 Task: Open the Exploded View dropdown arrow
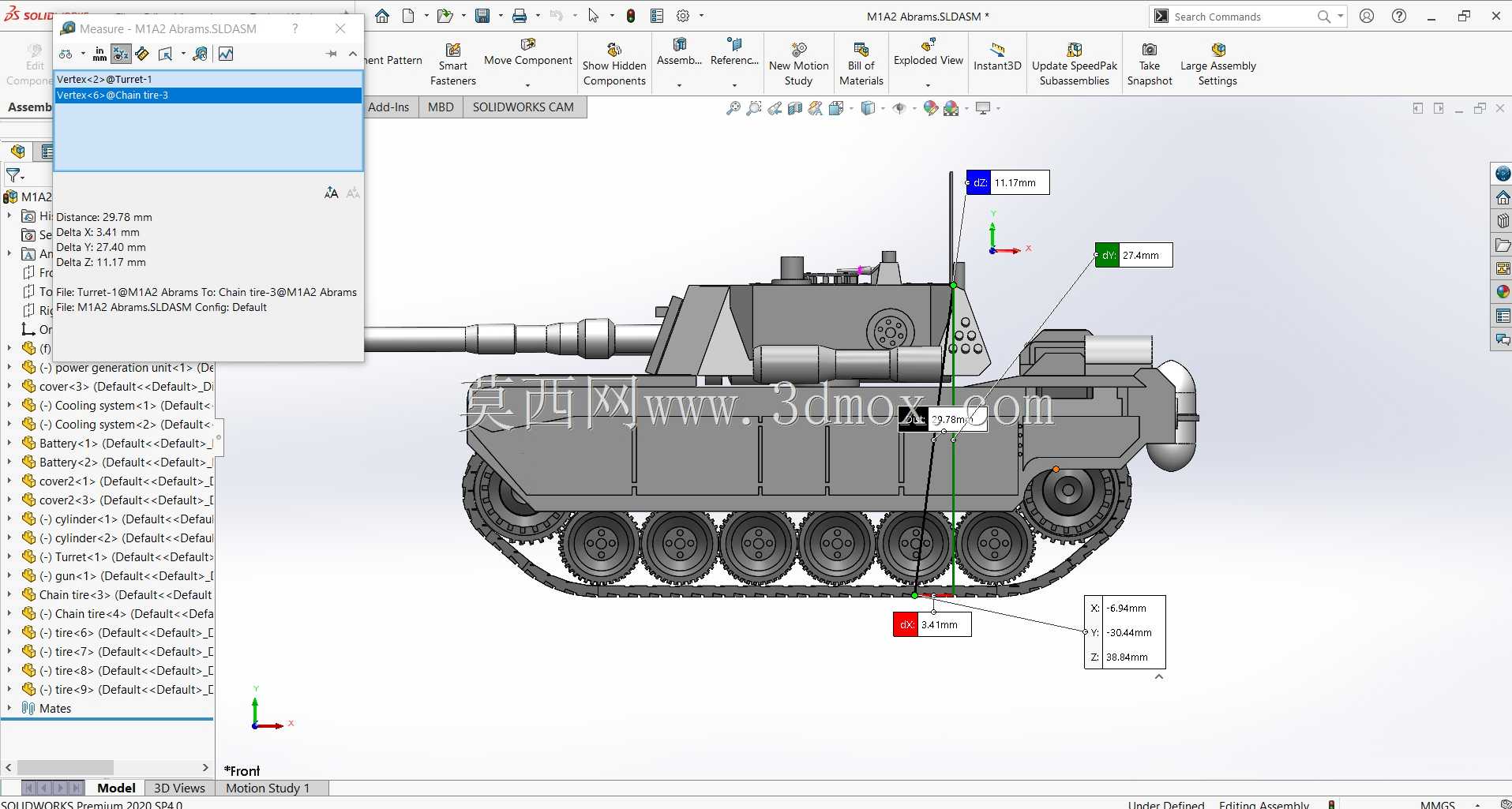click(x=929, y=85)
